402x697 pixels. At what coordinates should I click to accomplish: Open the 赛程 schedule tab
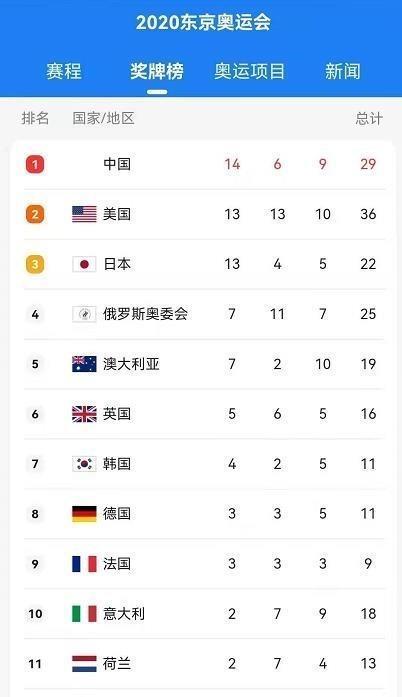coord(64,71)
